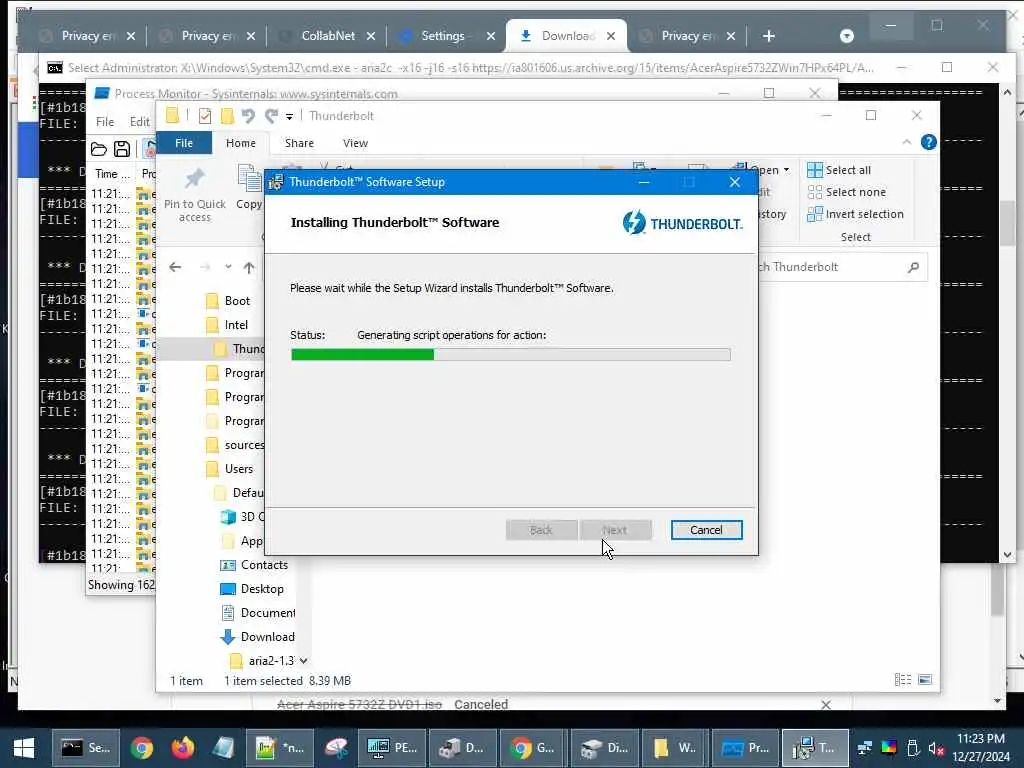Screen dimensions: 1024x768
Task: Select the Users folder in navigation tree
Action: pyautogui.click(x=229, y=469)
